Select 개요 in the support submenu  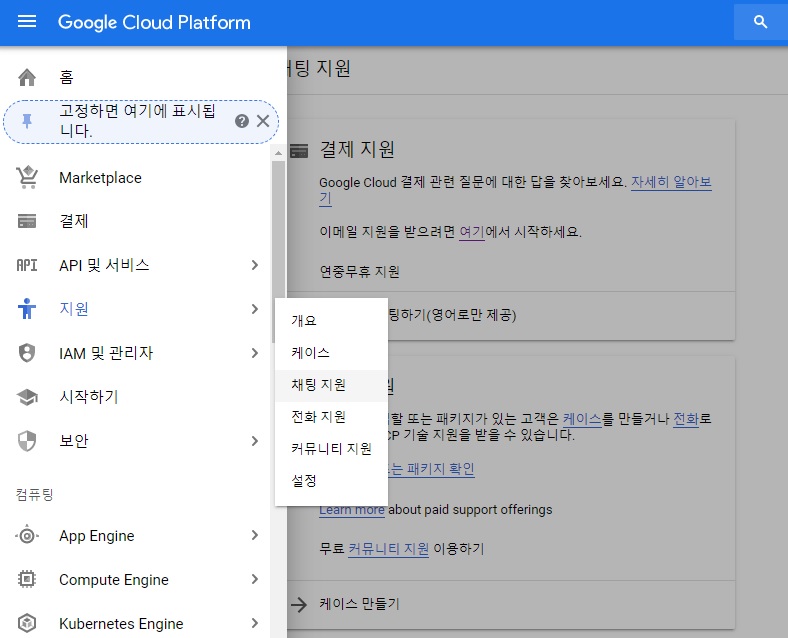[331, 321]
